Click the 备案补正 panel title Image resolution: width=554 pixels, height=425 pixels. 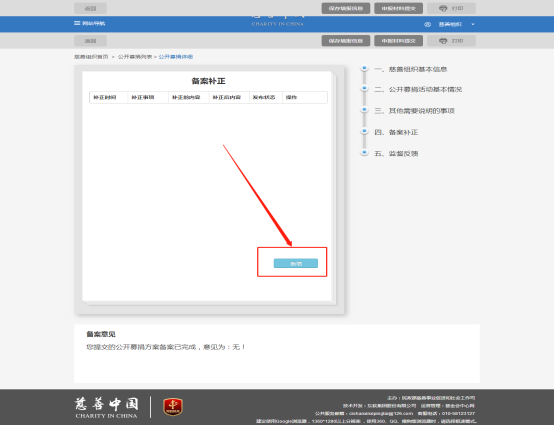pos(208,81)
